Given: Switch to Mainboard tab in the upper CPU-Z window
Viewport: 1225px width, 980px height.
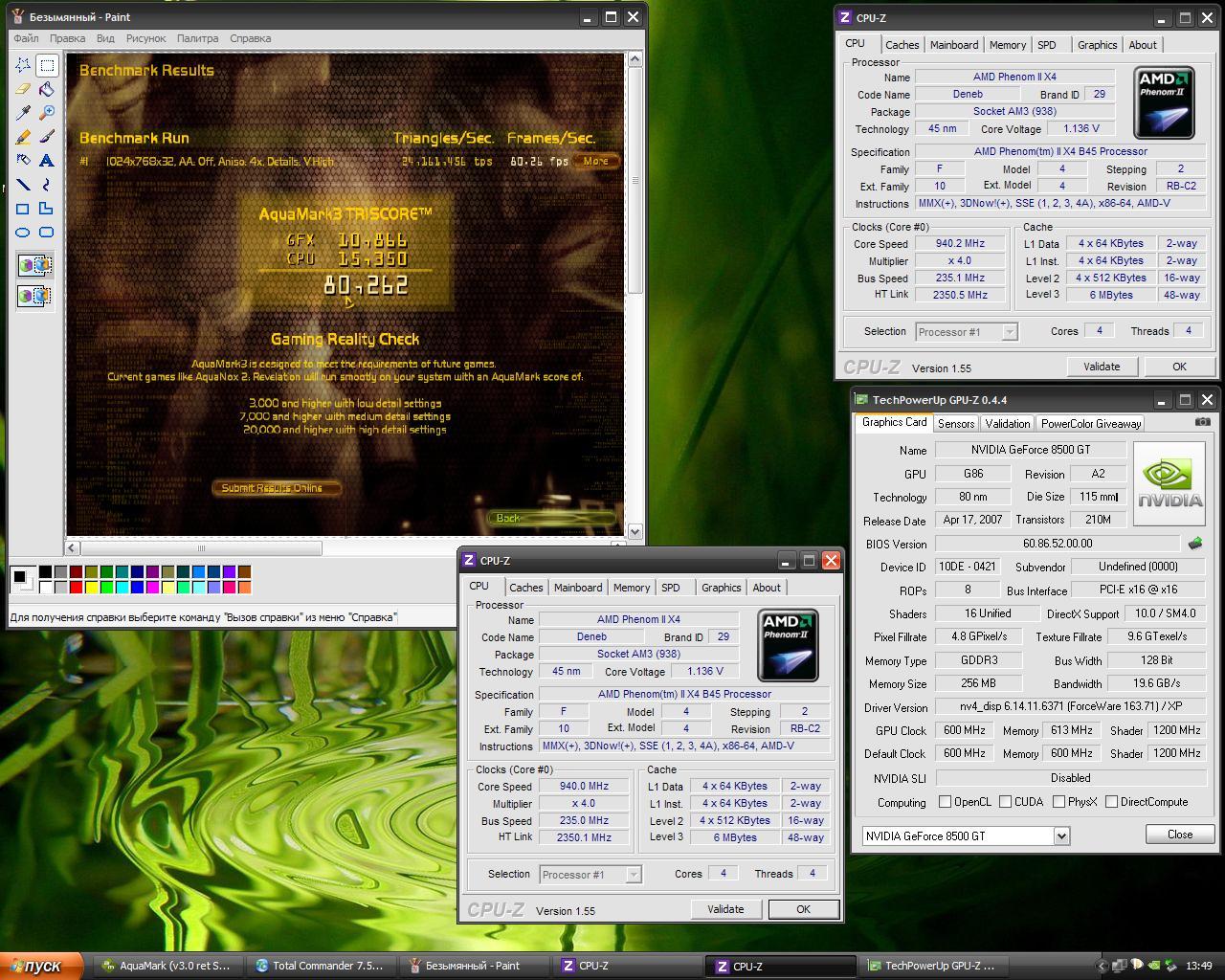Looking at the screenshot, I should click(x=954, y=45).
